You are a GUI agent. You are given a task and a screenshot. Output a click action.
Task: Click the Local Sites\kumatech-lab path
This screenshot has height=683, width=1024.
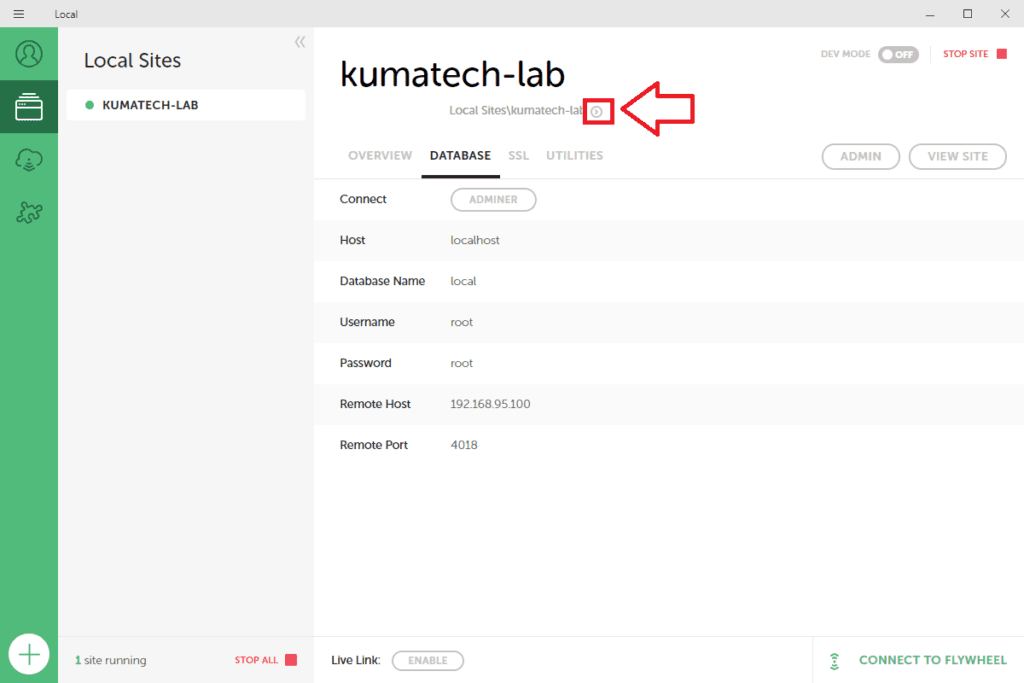(x=517, y=110)
